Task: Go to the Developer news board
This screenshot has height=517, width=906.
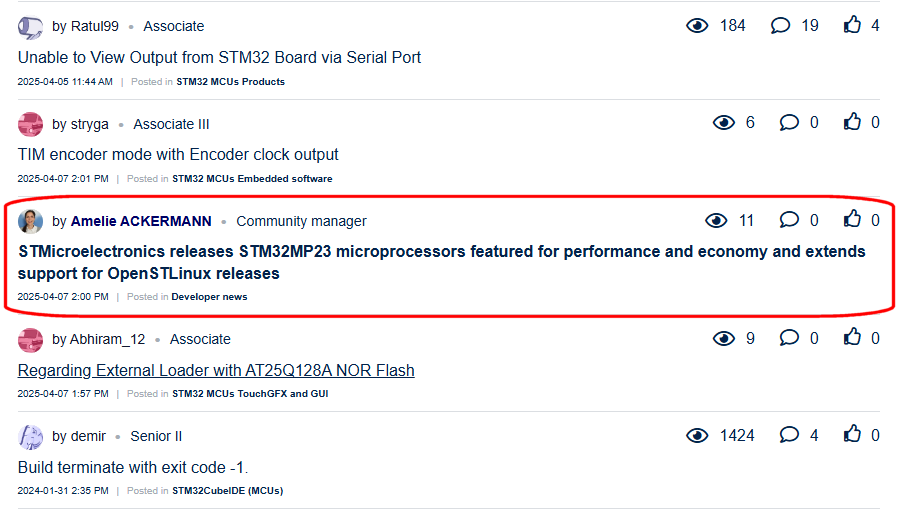Action: click(x=209, y=297)
